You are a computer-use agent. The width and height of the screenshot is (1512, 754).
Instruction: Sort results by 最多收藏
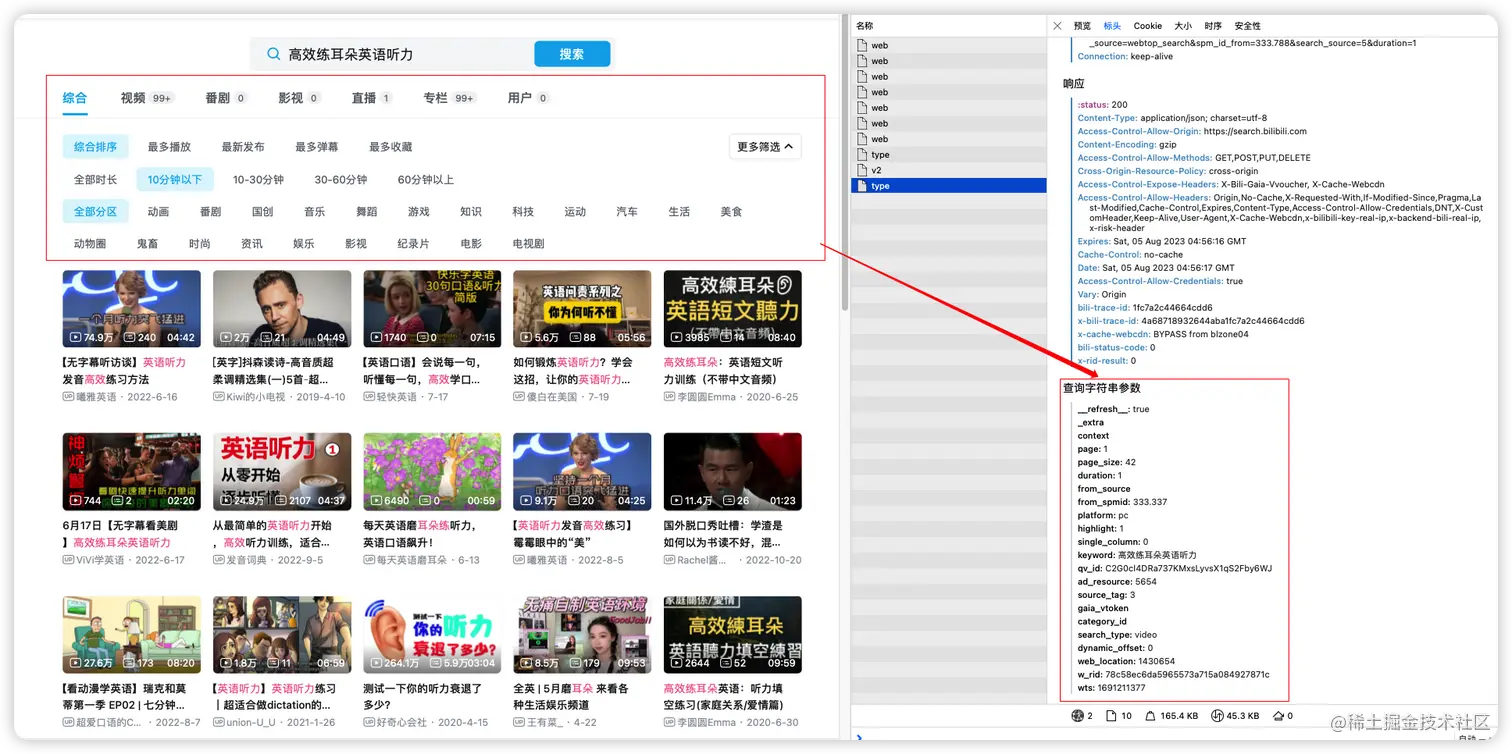tap(391, 147)
